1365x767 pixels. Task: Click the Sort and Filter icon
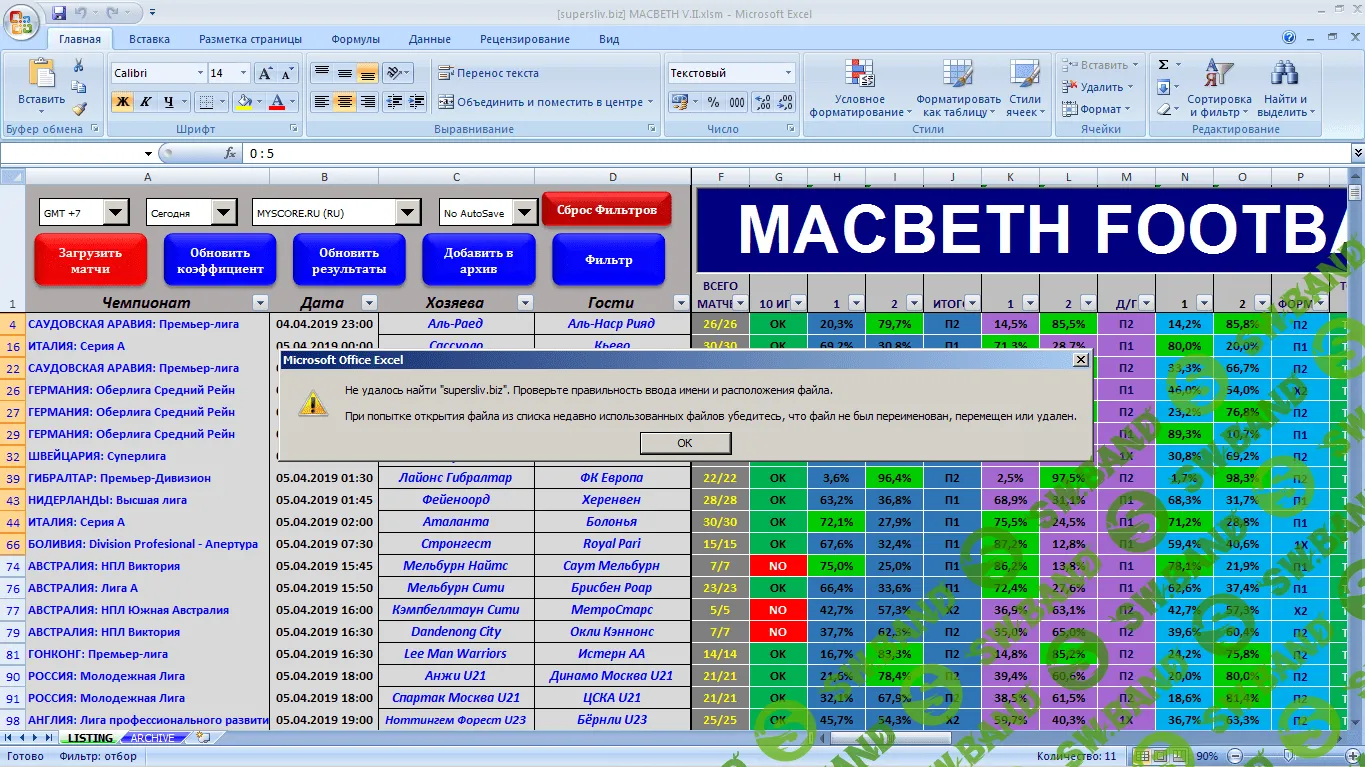tap(1218, 75)
